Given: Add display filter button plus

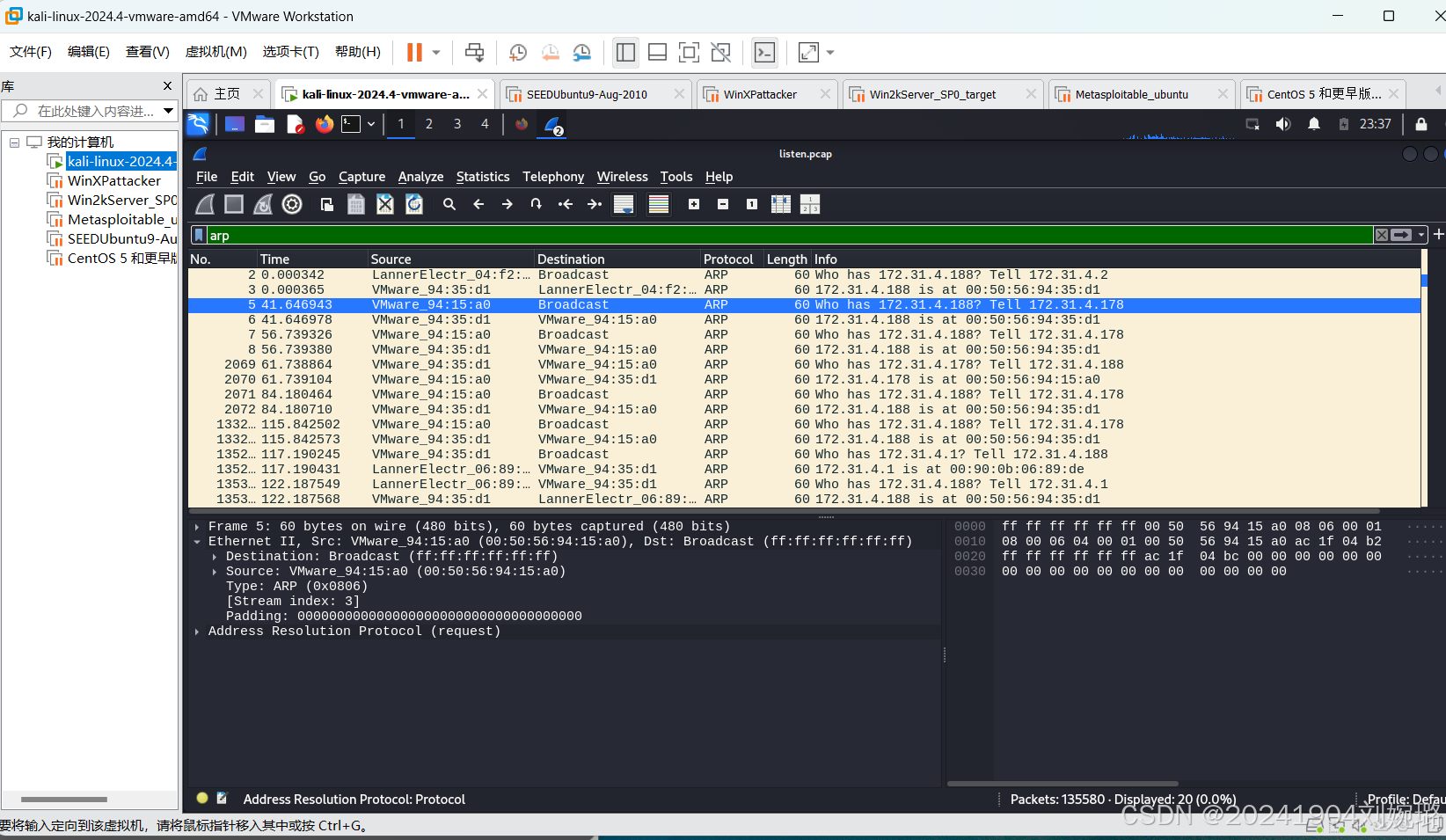Looking at the screenshot, I should coord(1439,234).
